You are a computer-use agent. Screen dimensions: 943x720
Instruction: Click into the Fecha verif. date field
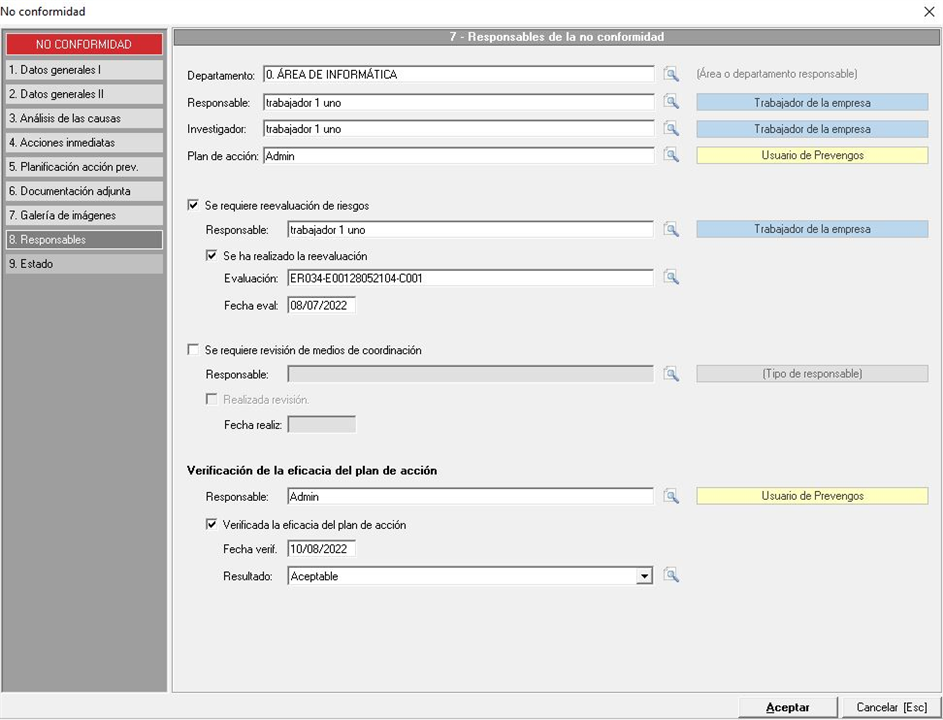point(321,549)
